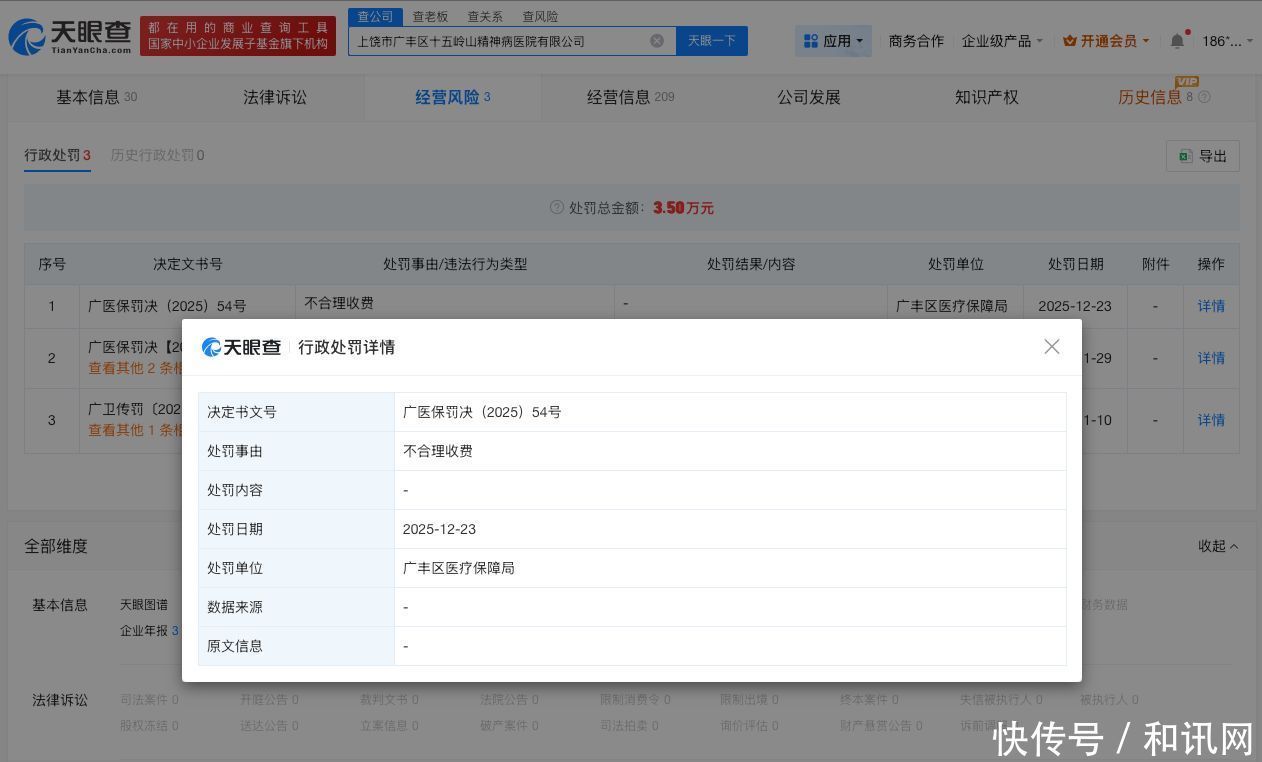Click the company name search input field
Screen dimensions: 1262x762
click(498, 41)
